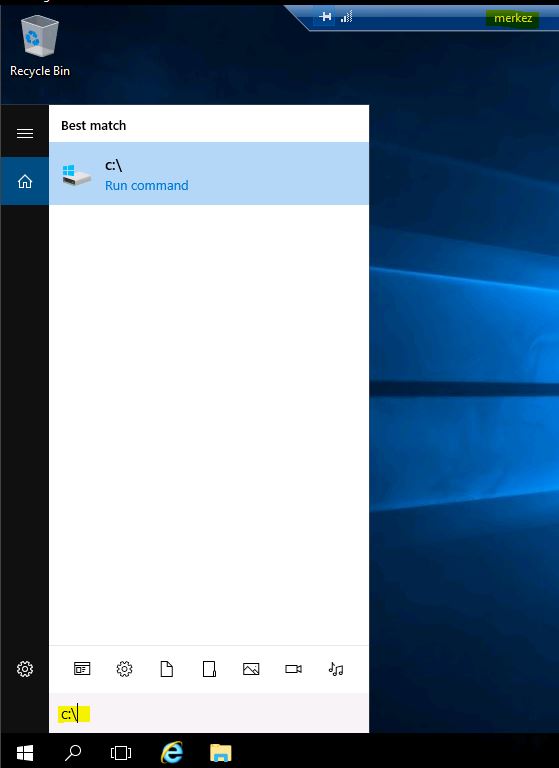Launch Internet Explorer from taskbar

[172, 751]
